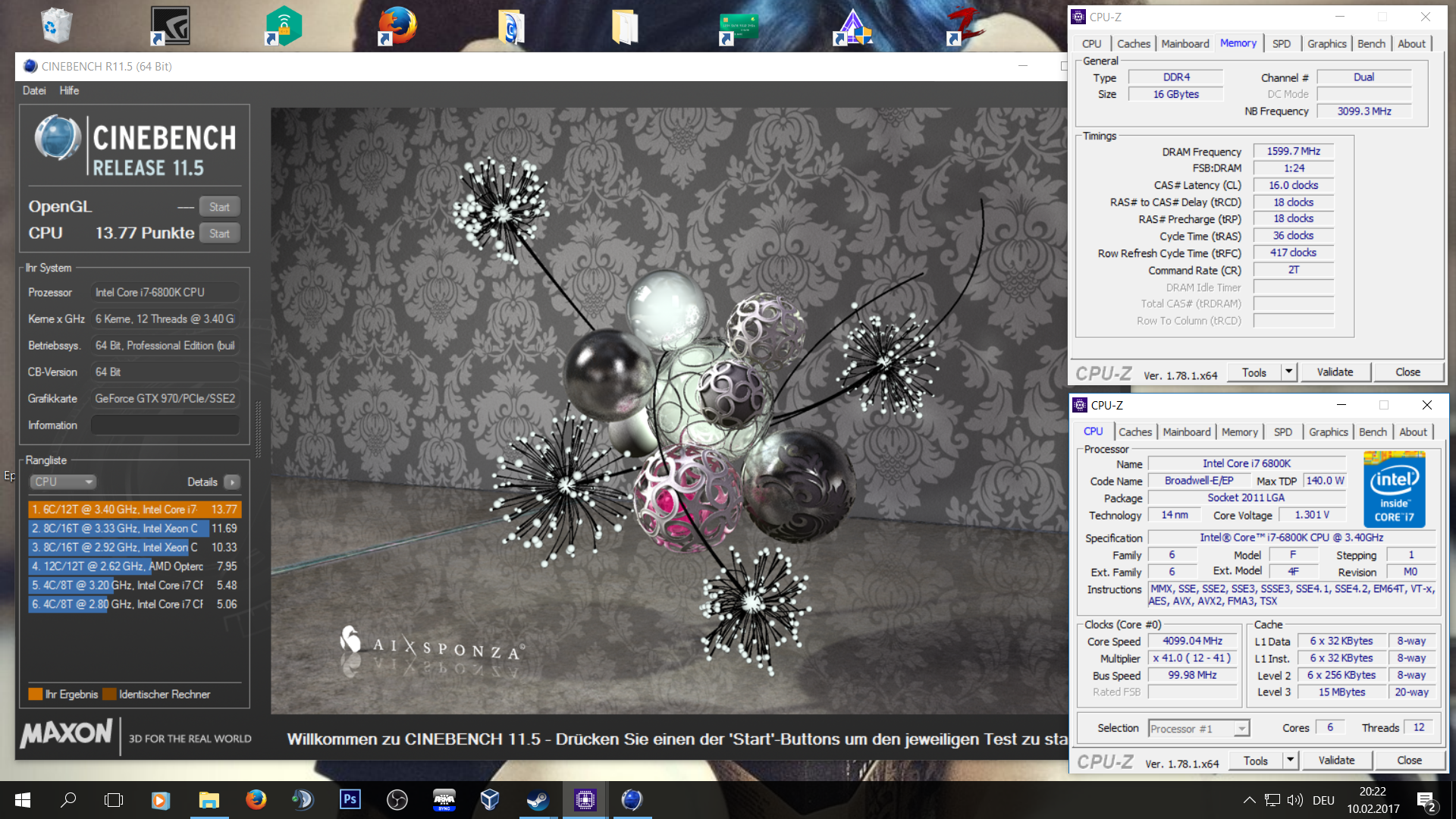Open Task View in taskbar
This screenshot has width=1456, height=819.
pyautogui.click(x=114, y=800)
